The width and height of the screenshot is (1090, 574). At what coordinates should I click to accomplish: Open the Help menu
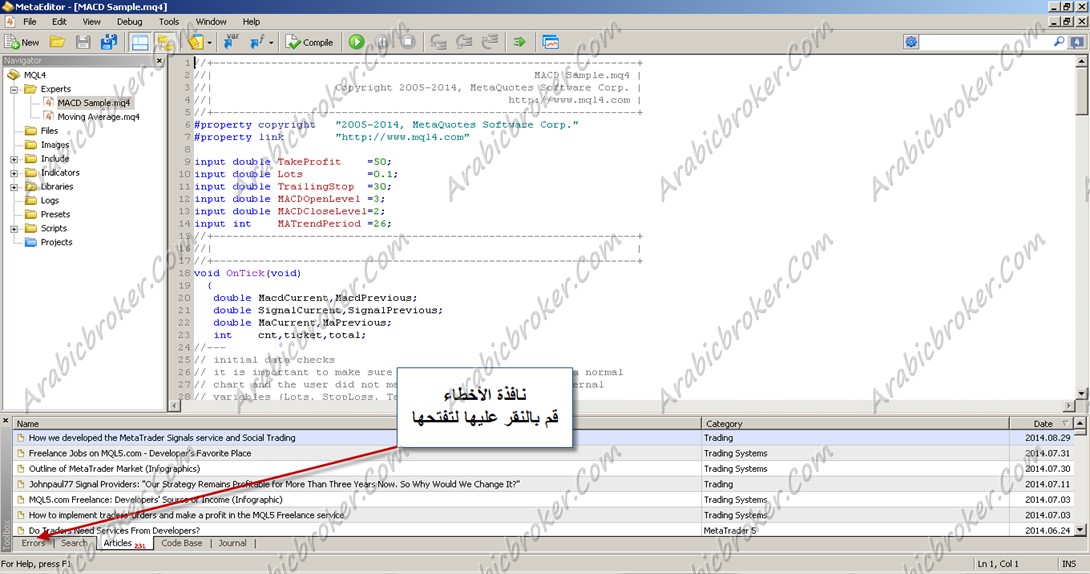click(251, 22)
